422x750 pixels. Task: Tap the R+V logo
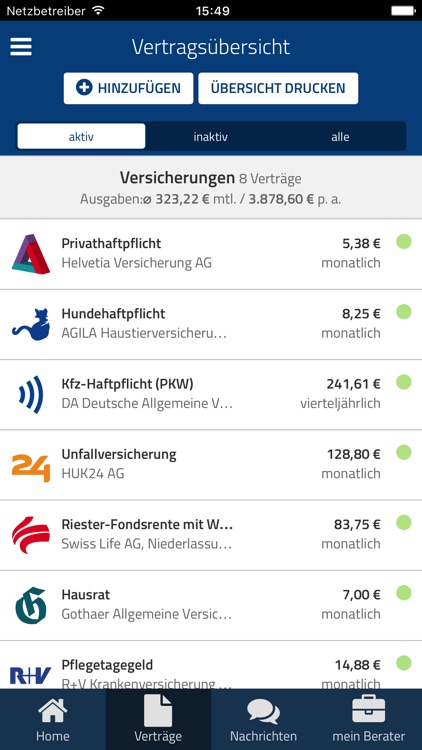tap(31, 676)
